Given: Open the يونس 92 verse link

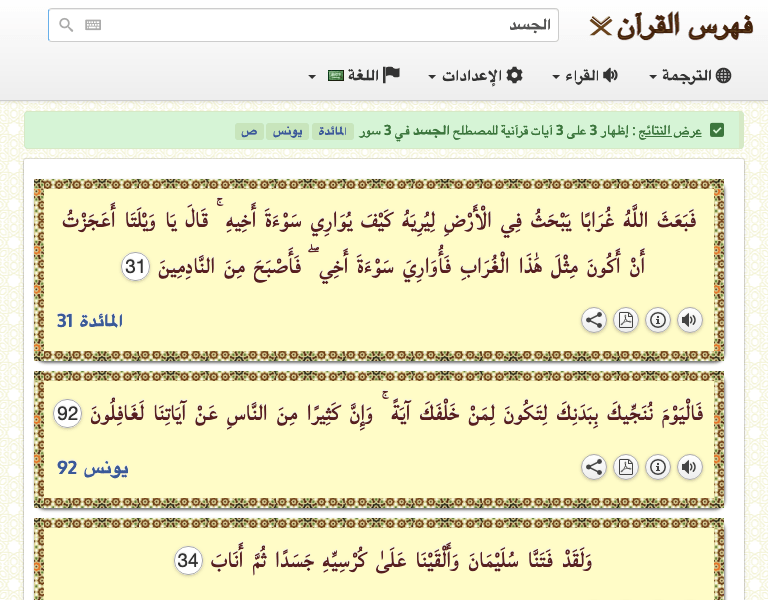Looking at the screenshot, I should click(x=93, y=468).
